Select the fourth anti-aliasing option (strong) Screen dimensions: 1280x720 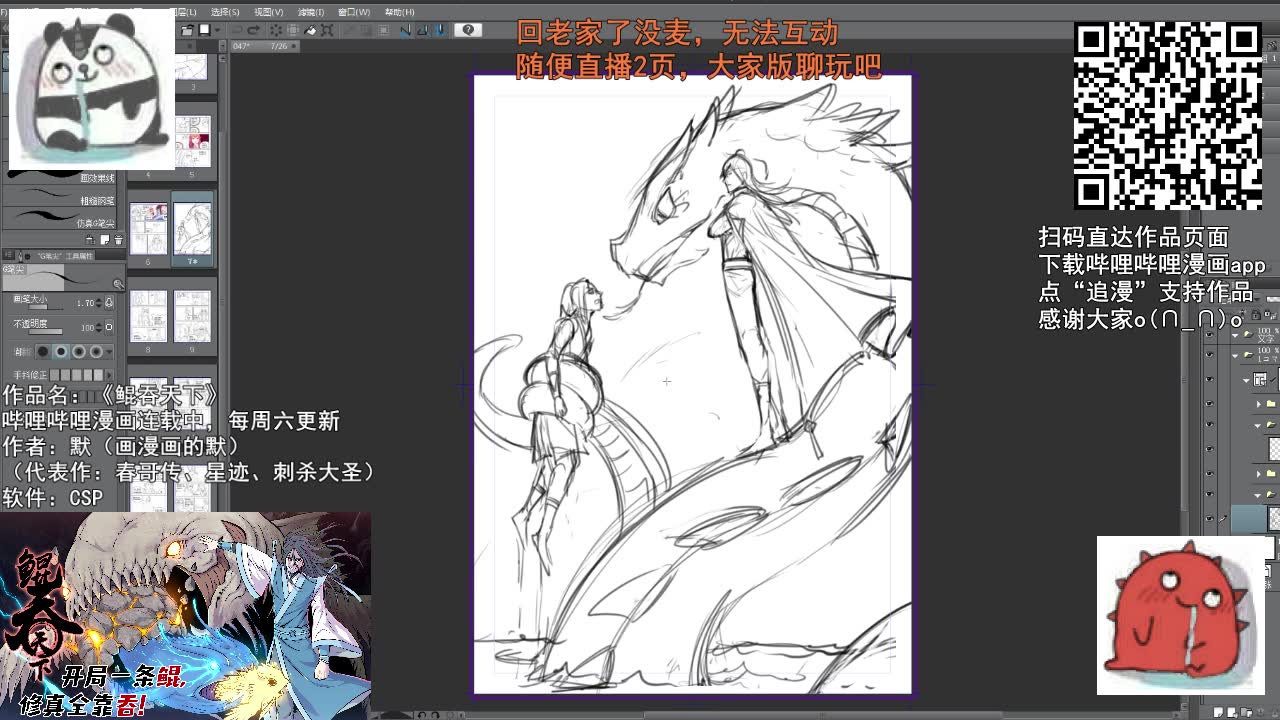coord(97,351)
